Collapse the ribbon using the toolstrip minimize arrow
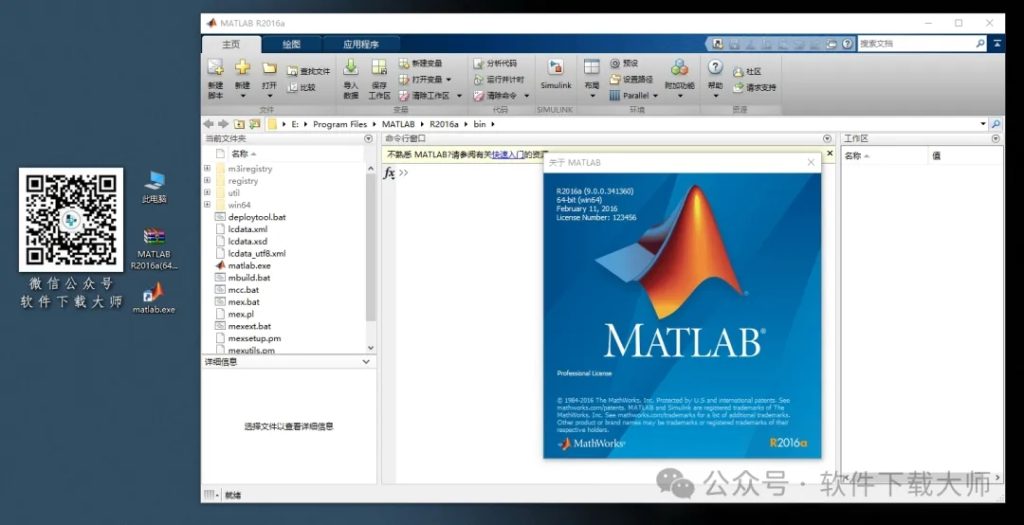Screen dimensions: 1024x525 [x=997, y=44]
